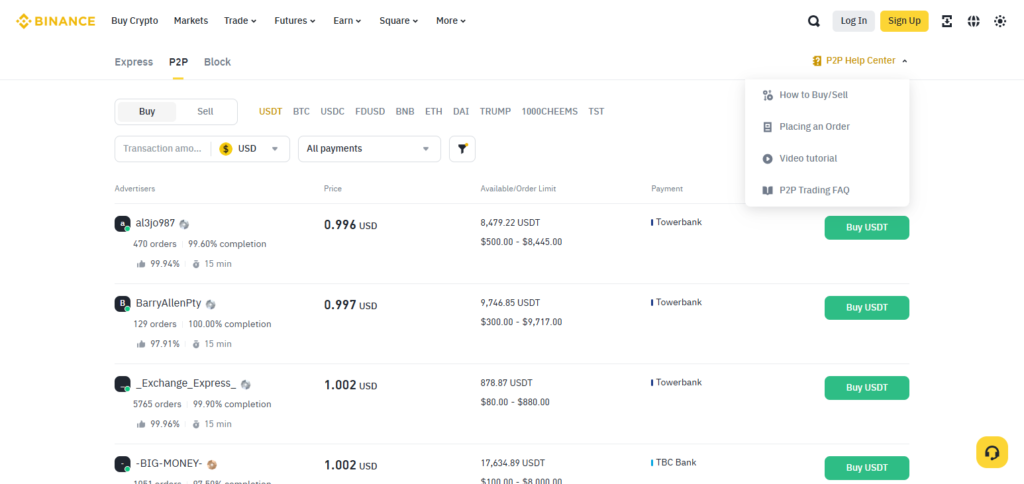Screen dimensions: 1024x484
Task: Expand the Earn menu
Action: point(347,21)
